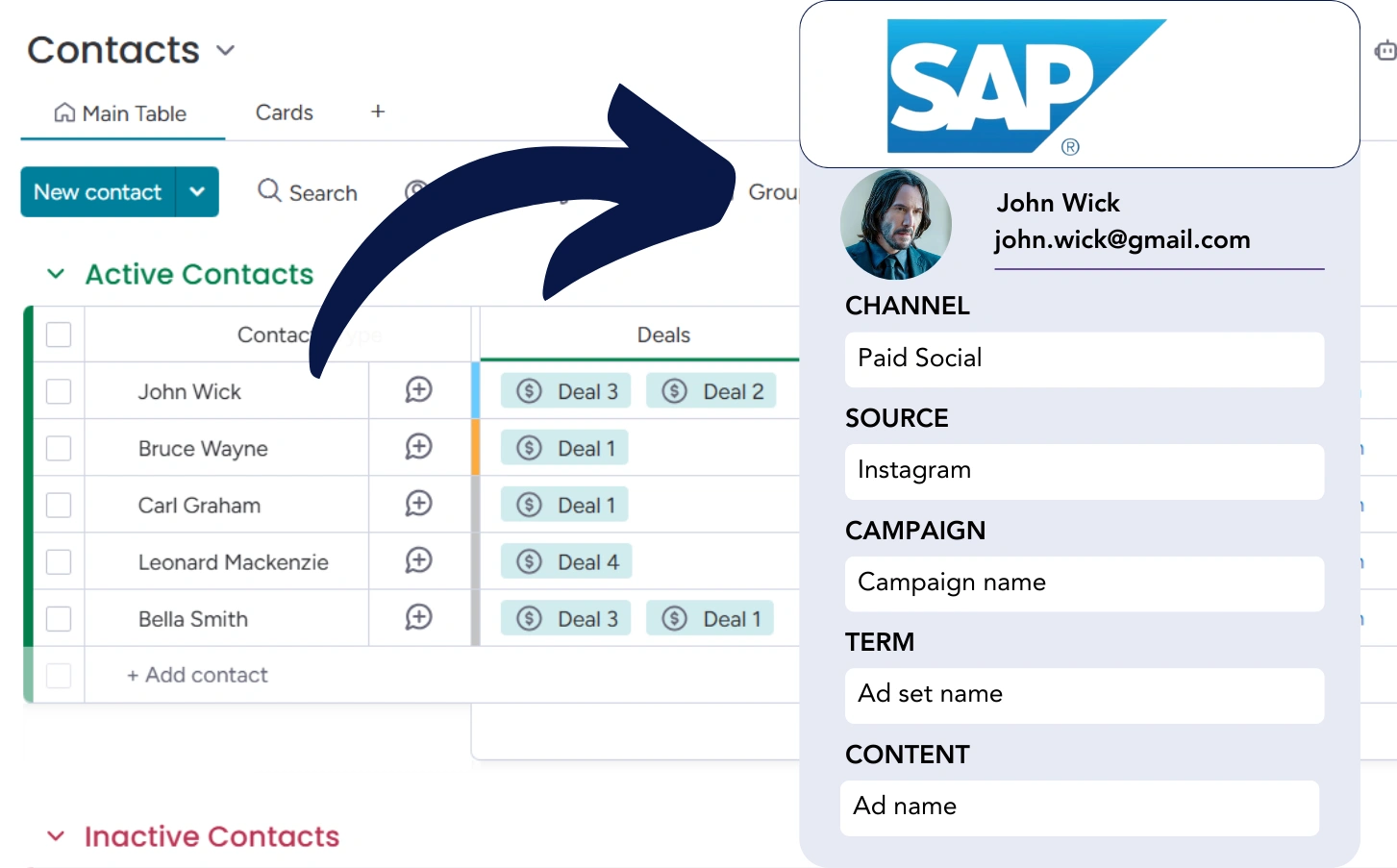Click the Instagram source field
The image size is (1397, 868).
(1085, 471)
